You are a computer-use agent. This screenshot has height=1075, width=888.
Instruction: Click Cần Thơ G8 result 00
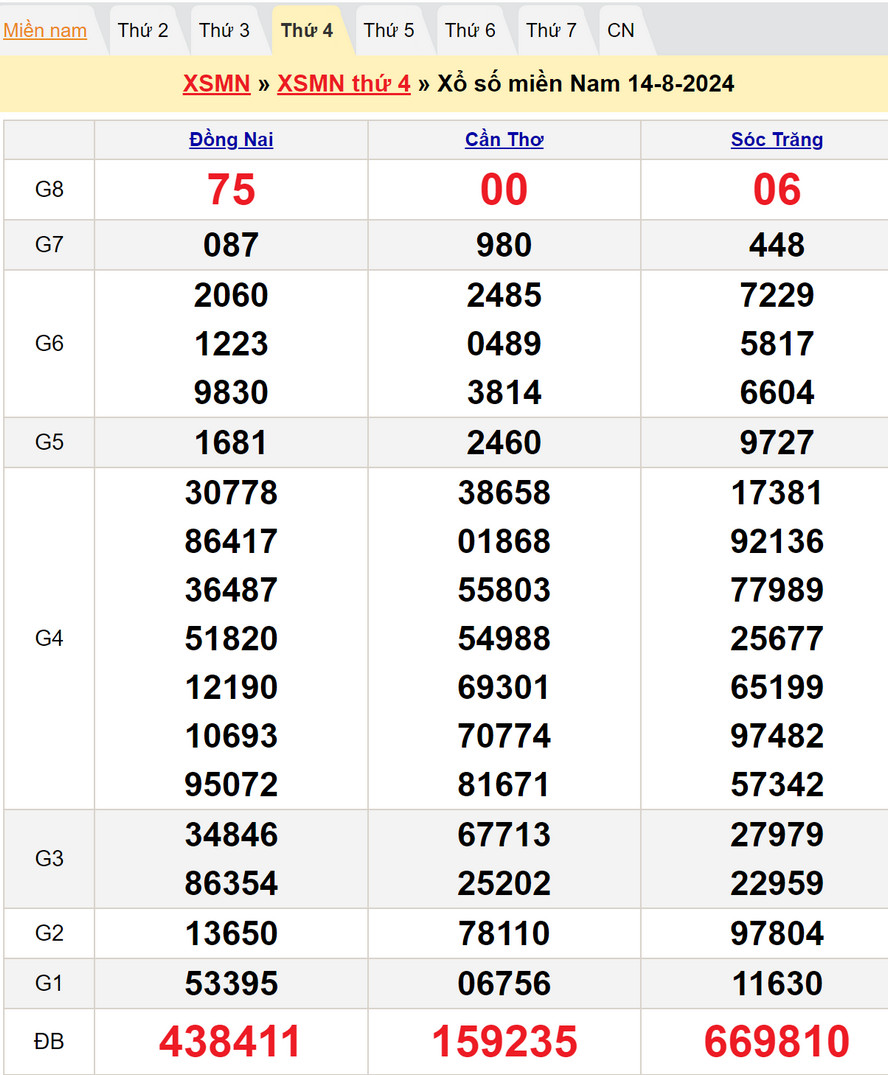click(x=504, y=190)
